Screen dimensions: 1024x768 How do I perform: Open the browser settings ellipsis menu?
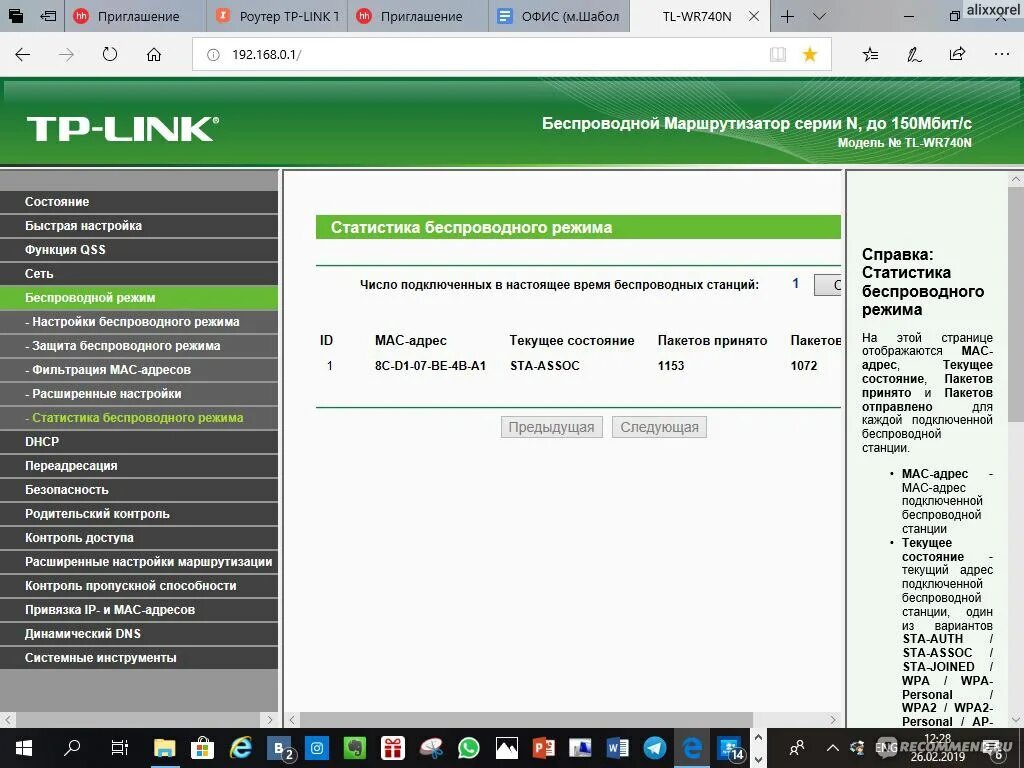point(1001,55)
